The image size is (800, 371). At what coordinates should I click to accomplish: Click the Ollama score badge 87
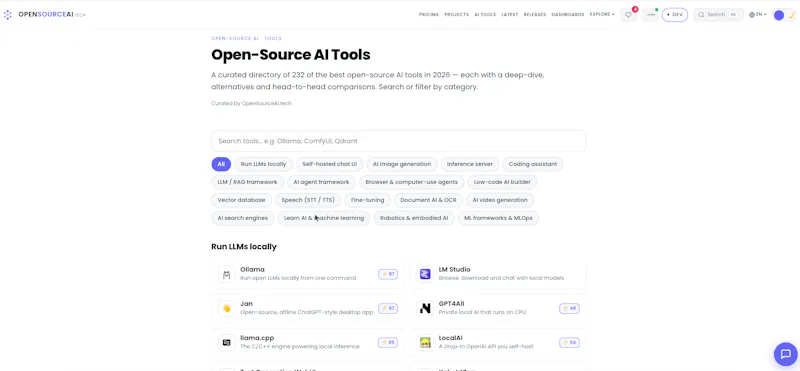(388, 274)
